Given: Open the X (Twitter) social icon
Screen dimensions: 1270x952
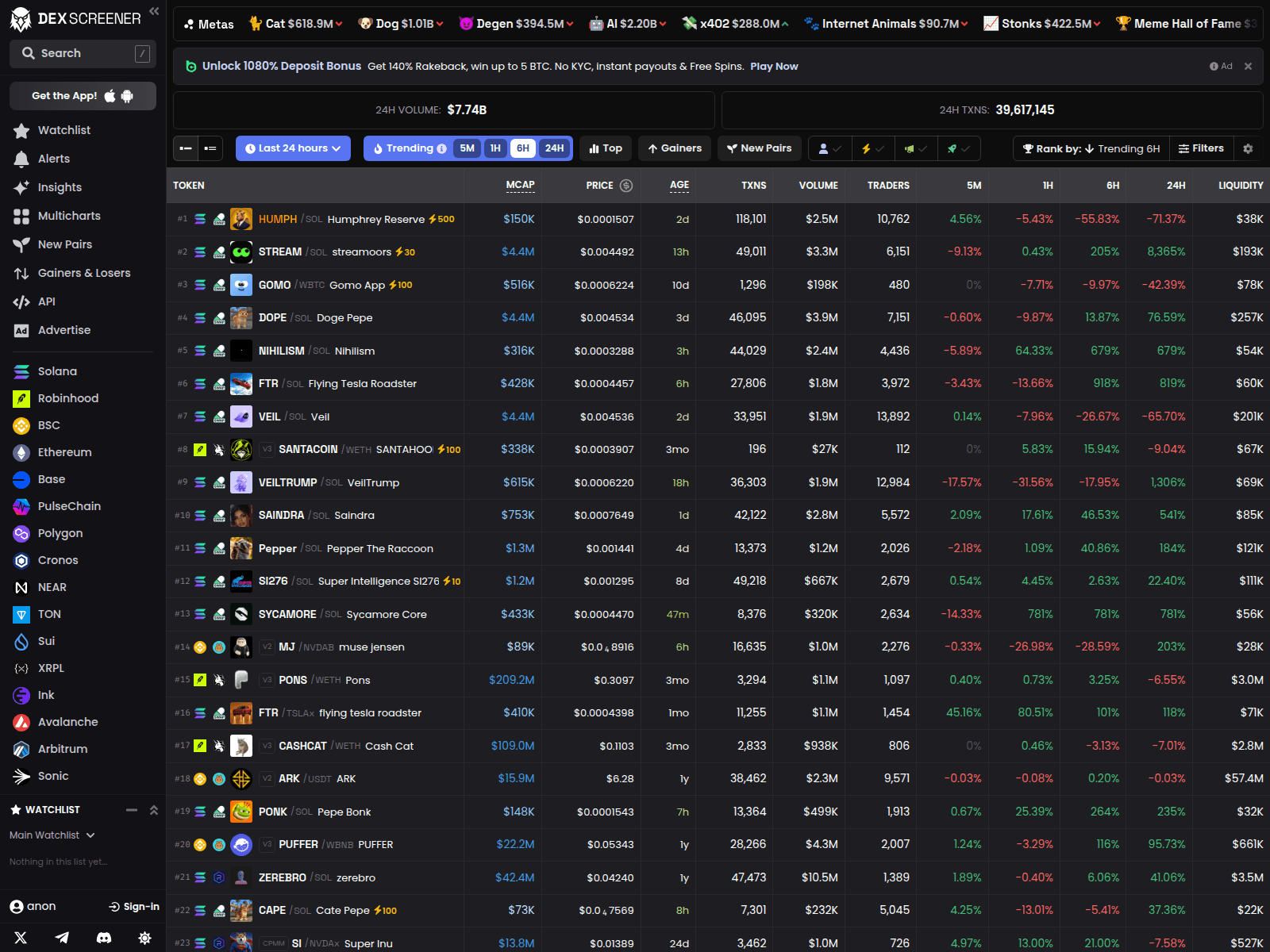Looking at the screenshot, I should click(x=21, y=938).
